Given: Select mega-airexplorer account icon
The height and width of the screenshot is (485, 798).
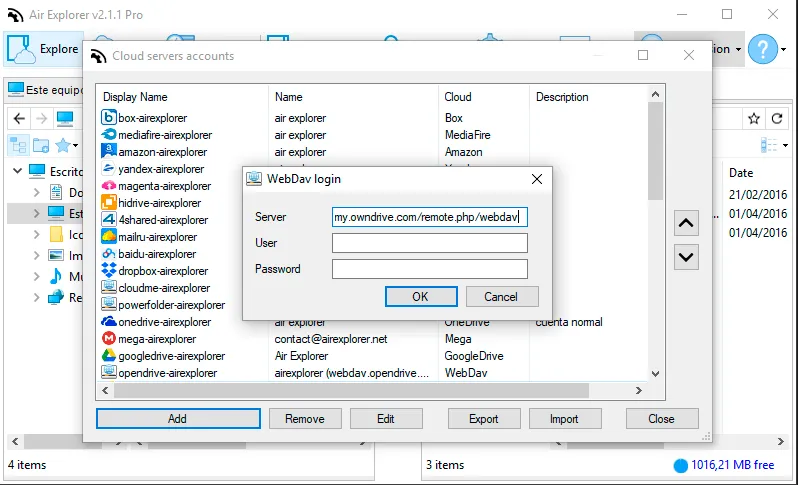Looking at the screenshot, I should (x=108, y=338).
